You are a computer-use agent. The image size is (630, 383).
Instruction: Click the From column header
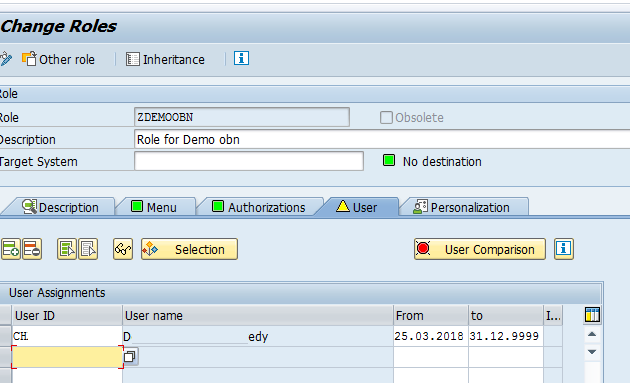[431, 316]
